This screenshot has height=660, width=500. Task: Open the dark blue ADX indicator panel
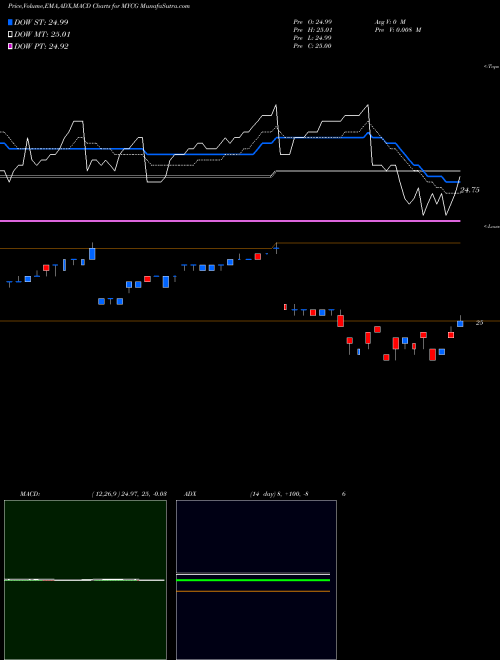(x=256, y=580)
